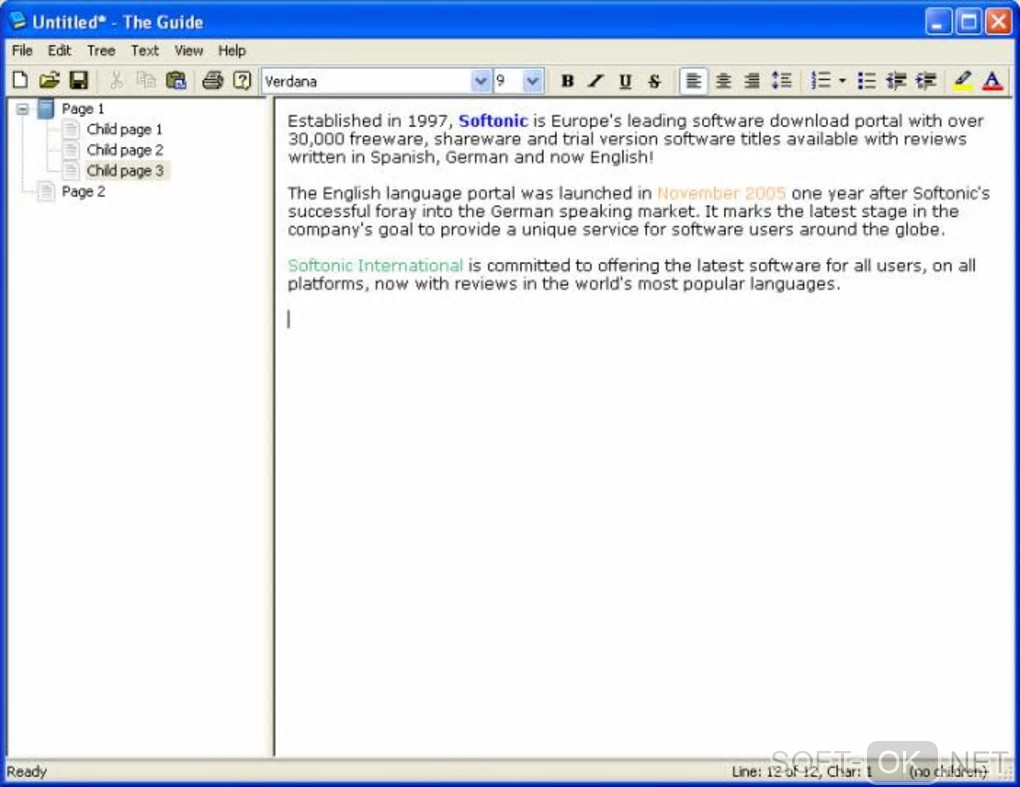Open the line spacing options icon

pyautogui.click(x=781, y=81)
